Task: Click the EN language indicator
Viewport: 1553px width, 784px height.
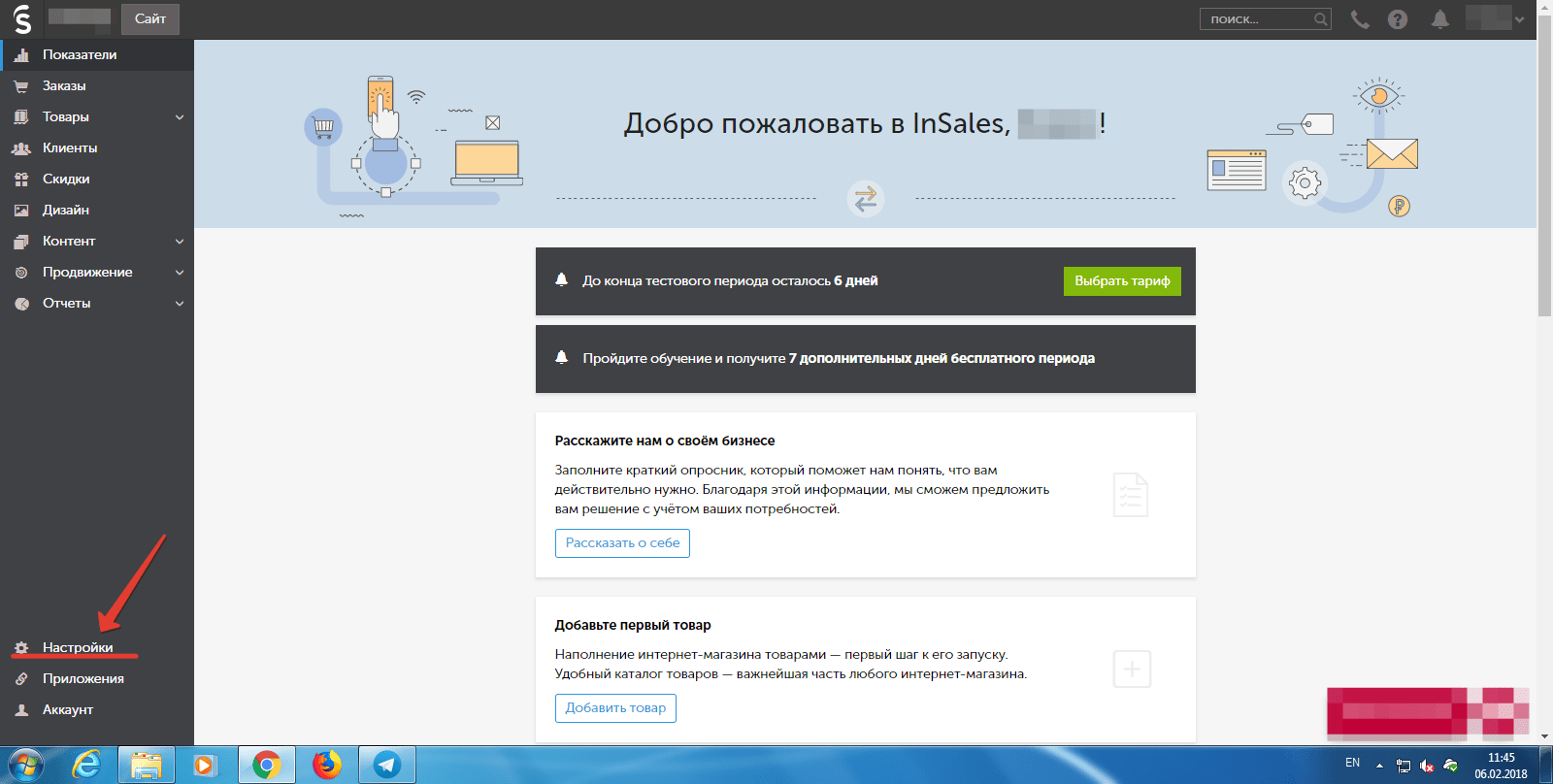Action: click(1352, 764)
